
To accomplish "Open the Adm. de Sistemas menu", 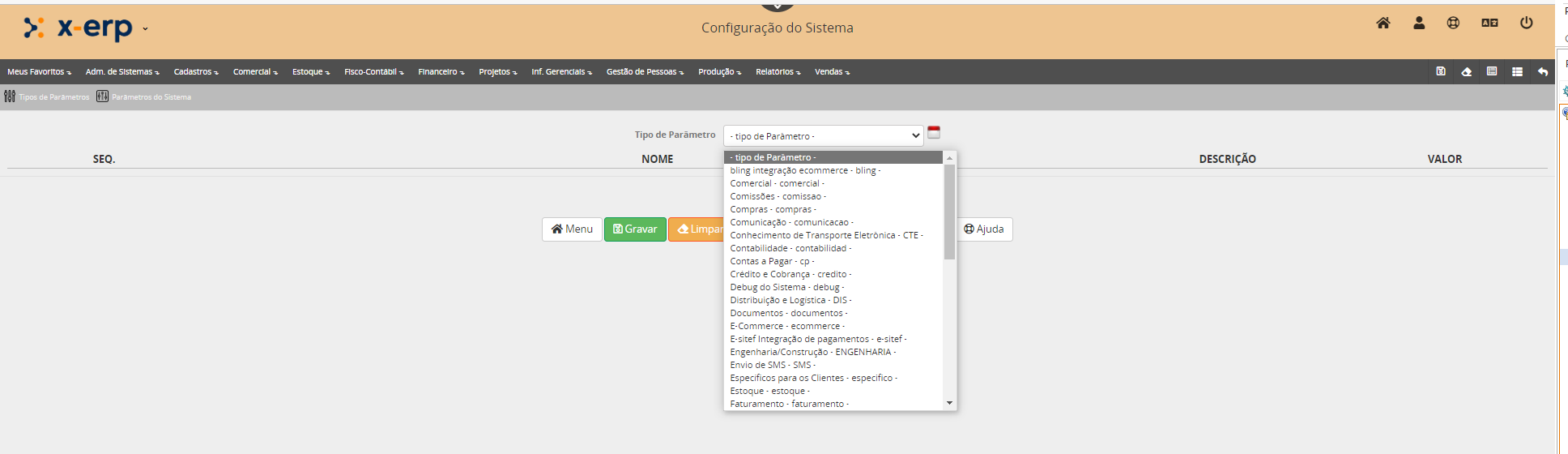I will pos(122,72).
